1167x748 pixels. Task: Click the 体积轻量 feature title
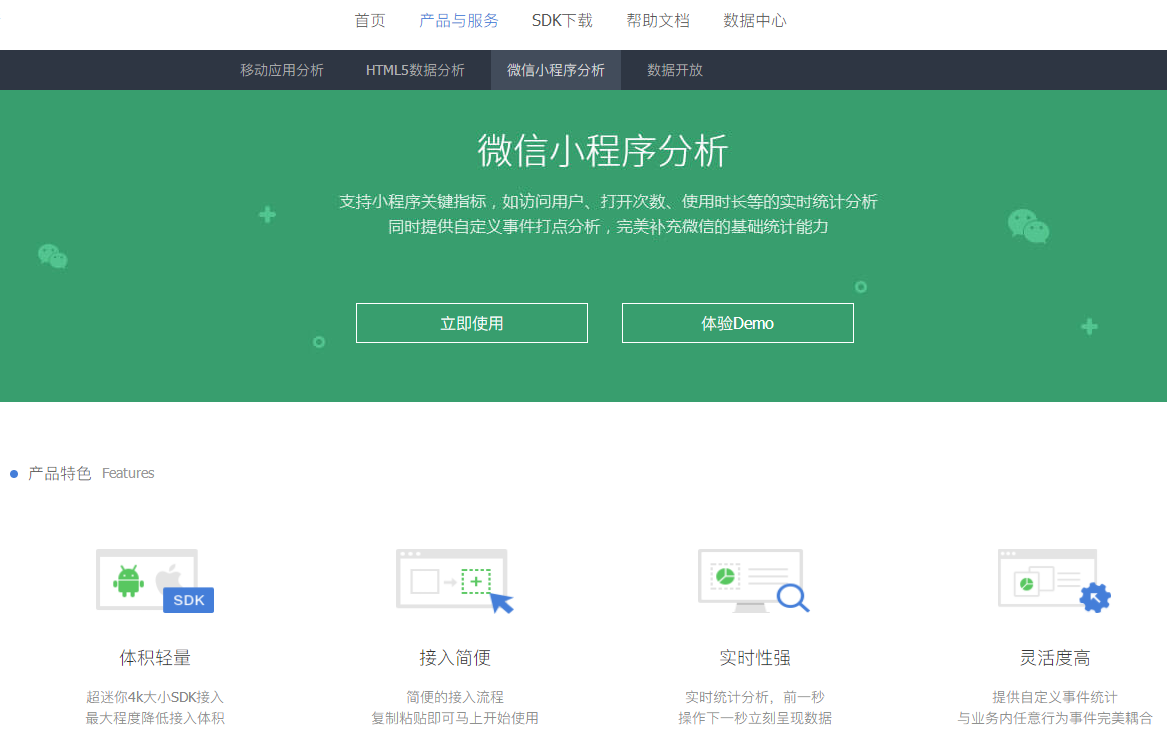[x=155, y=658]
